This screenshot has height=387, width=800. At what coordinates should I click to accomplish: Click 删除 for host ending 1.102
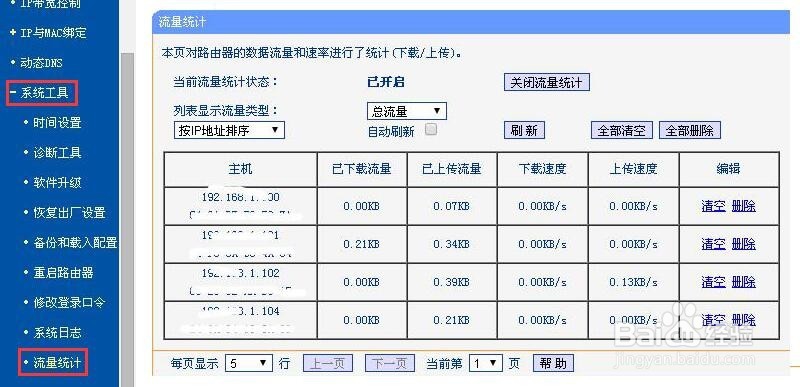743,282
